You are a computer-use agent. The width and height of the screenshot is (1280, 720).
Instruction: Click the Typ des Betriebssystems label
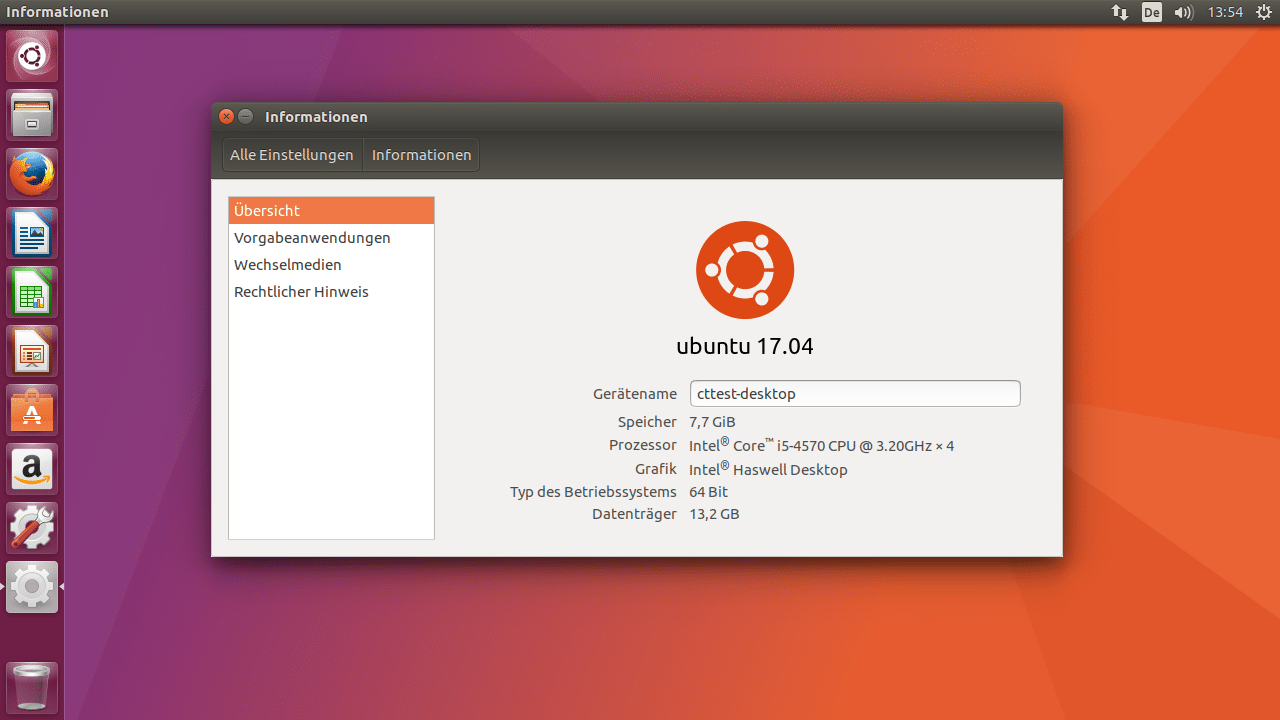click(x=593, y=492)
